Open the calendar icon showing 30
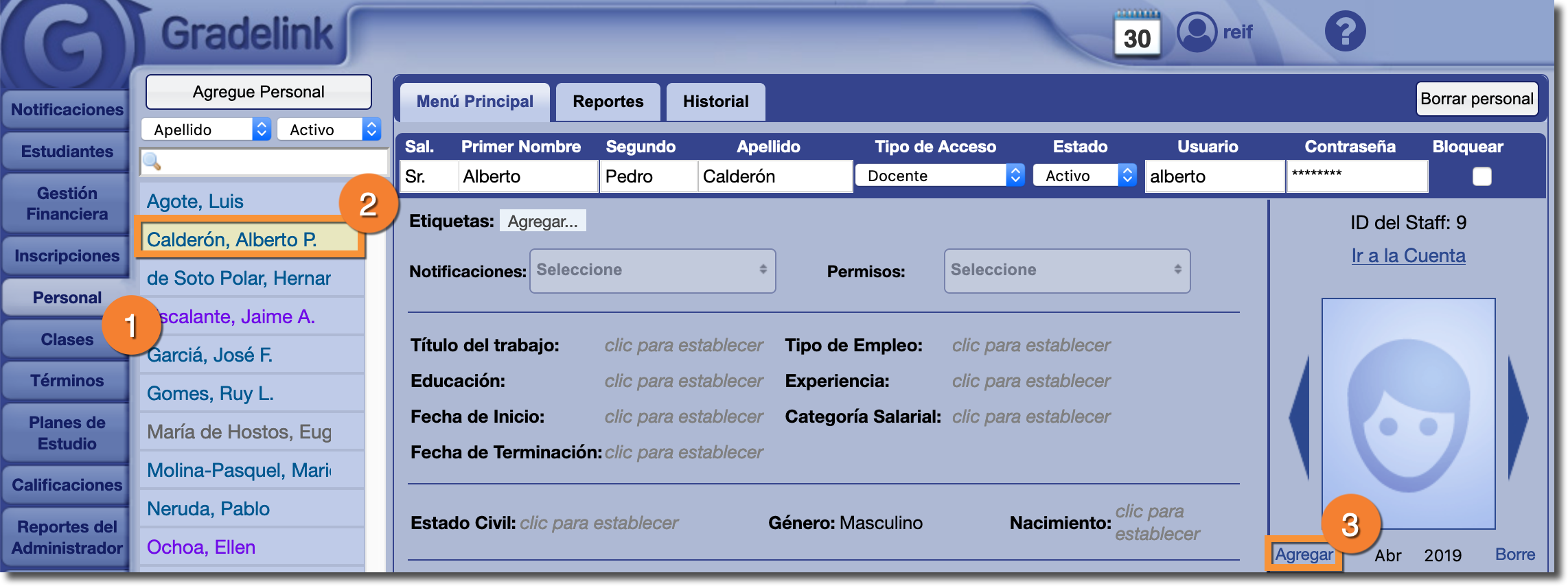Screen dimensions: 1568x586 1137,34
